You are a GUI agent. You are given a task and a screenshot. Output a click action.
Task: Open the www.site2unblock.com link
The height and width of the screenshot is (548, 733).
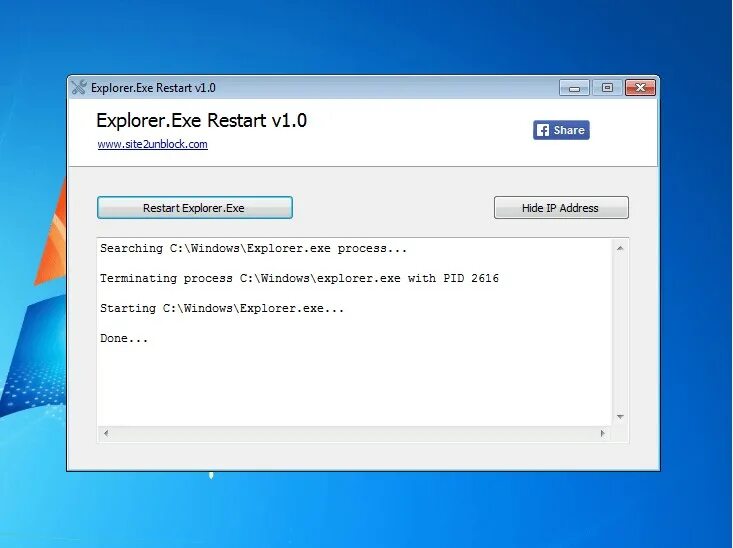click(x=152, y=144)
